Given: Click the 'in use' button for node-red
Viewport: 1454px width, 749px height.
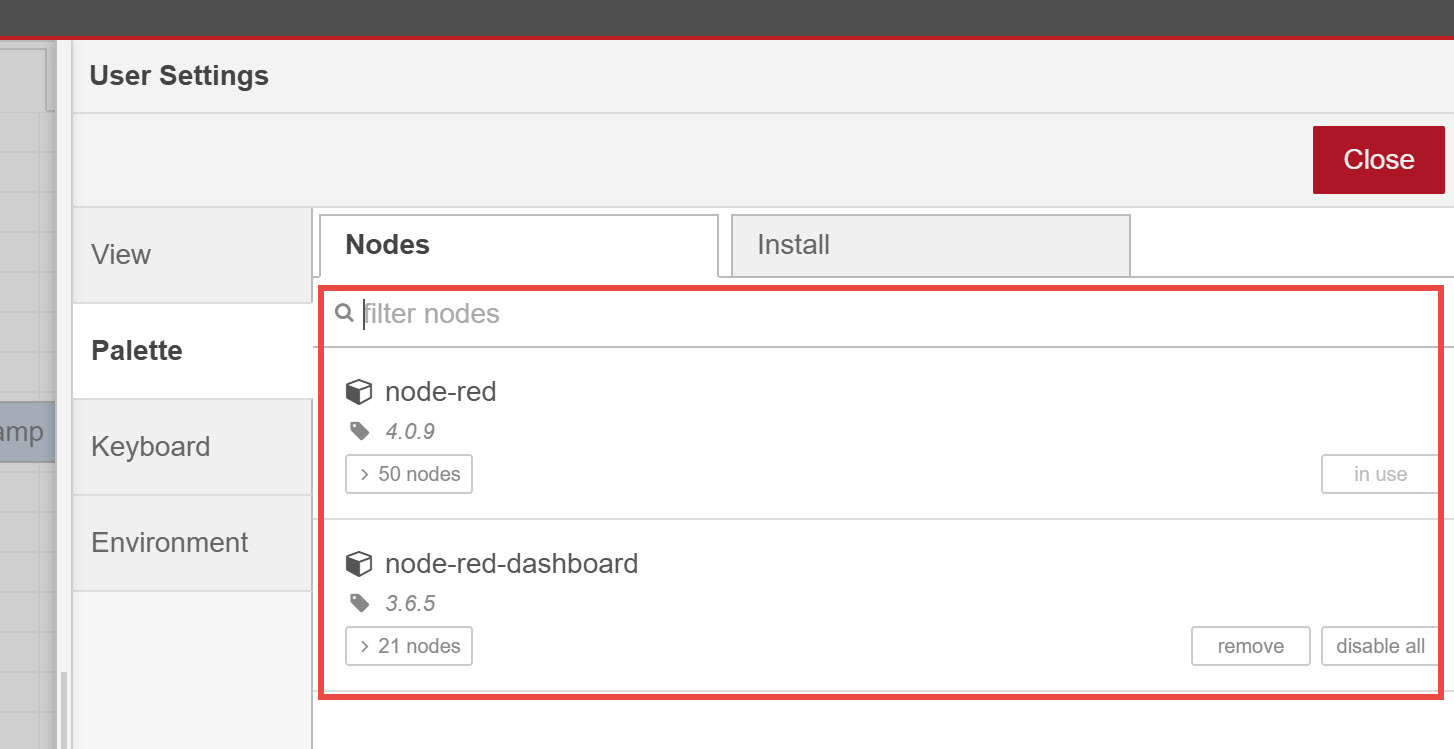Looking at the screenshot, I should (x=1381, y=474).
